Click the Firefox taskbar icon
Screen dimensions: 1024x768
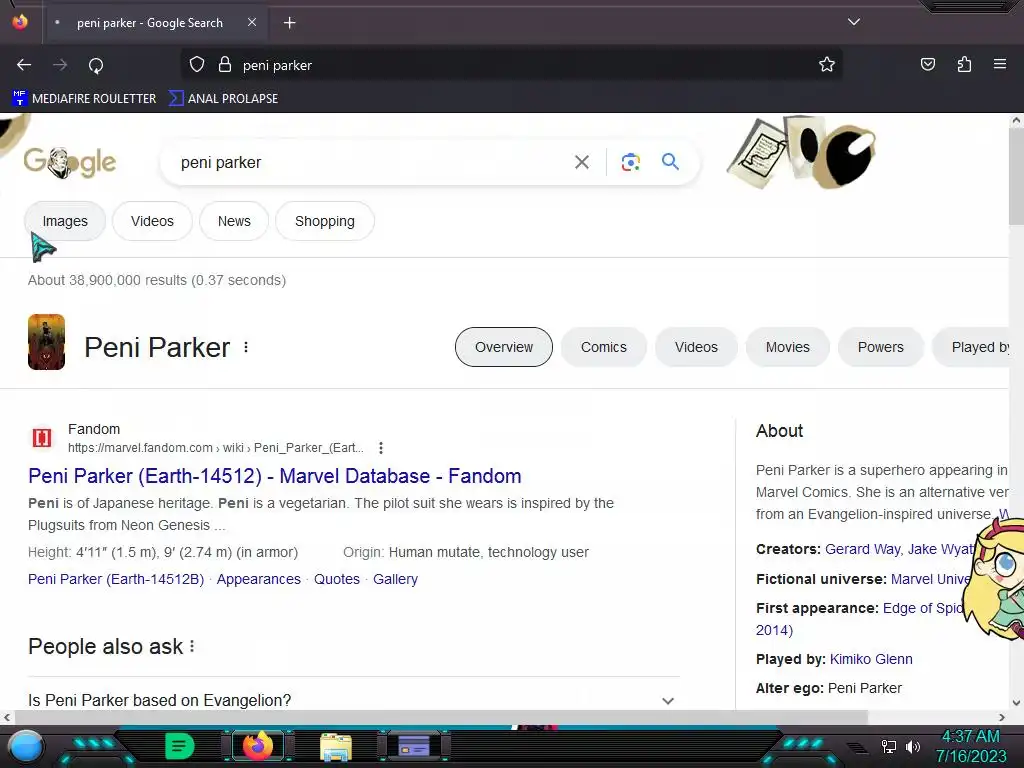257,746
